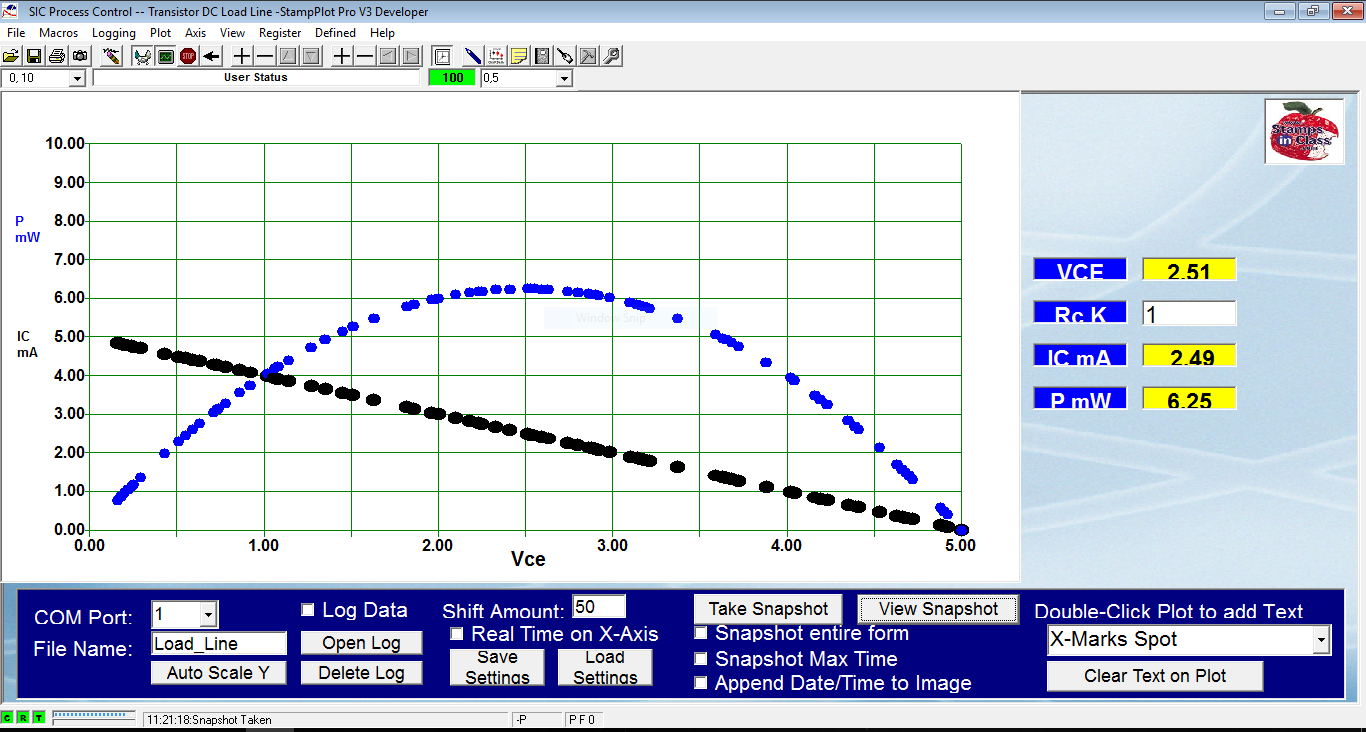Click the shift-left triangle toolbar icon

(x=388, y=56)
